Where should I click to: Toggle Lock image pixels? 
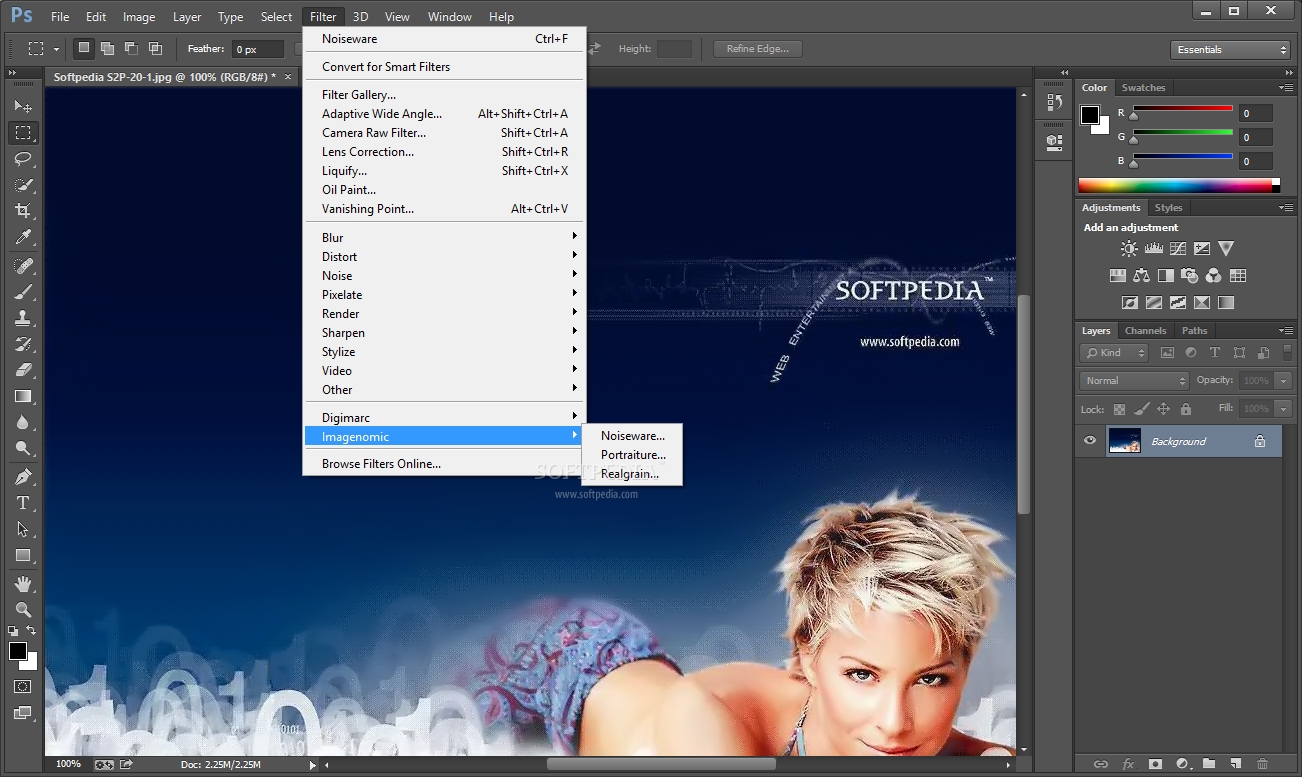(1141, 409)
